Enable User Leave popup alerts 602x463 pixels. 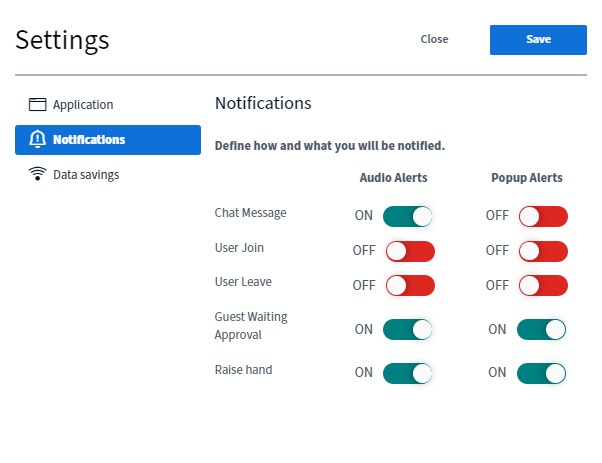pos(543,286)
